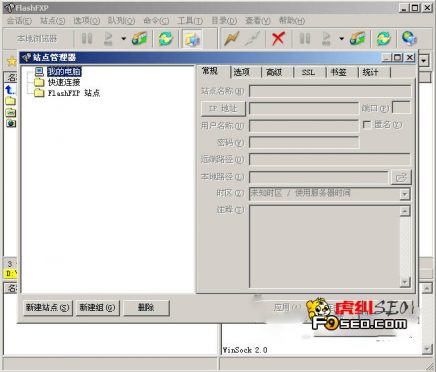Click browse folder button beside 本地路径
Image resolution: width=436 pixels, height=372 pixels.
point(401,177)
